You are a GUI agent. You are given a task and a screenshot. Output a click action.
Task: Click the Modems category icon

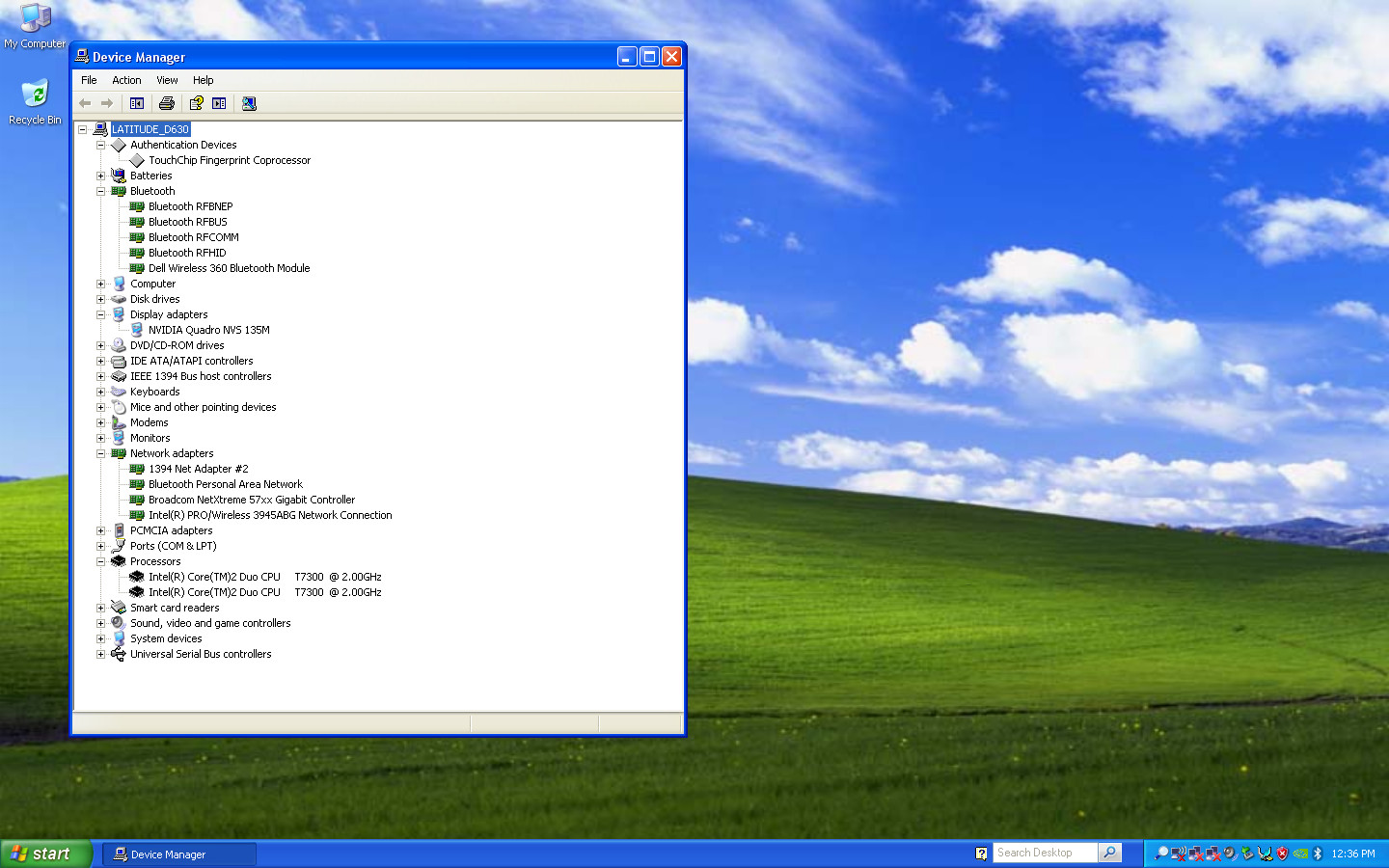[x=119, y=422]
